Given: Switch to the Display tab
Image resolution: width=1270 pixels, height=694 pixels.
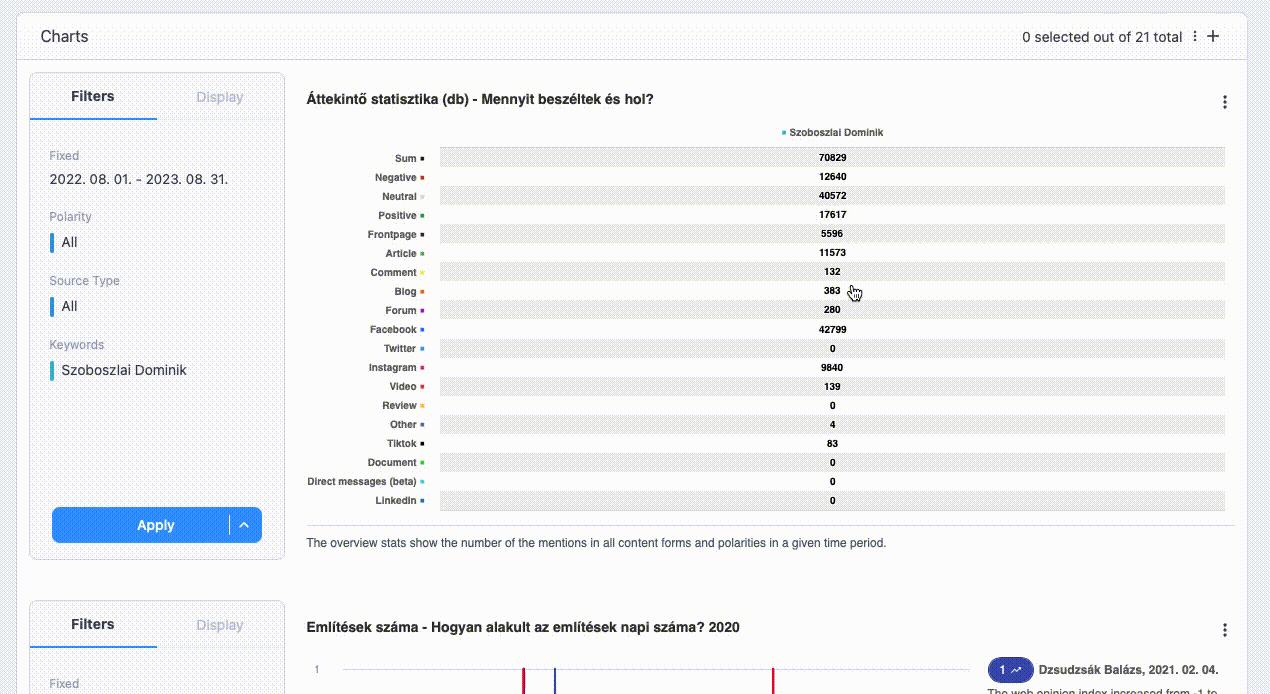Looking at the screenshot, I should tap(219, 96).
